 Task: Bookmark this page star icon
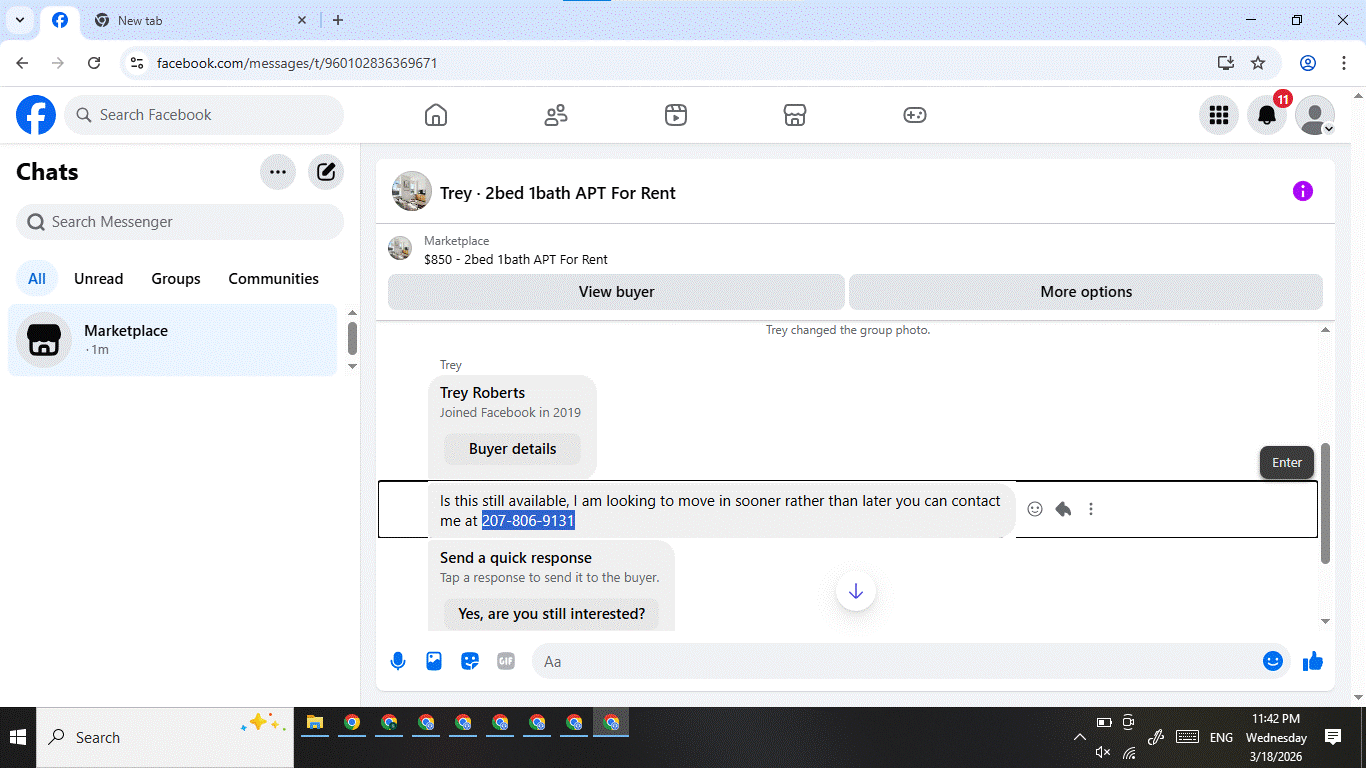click(x=1258, y=63)
